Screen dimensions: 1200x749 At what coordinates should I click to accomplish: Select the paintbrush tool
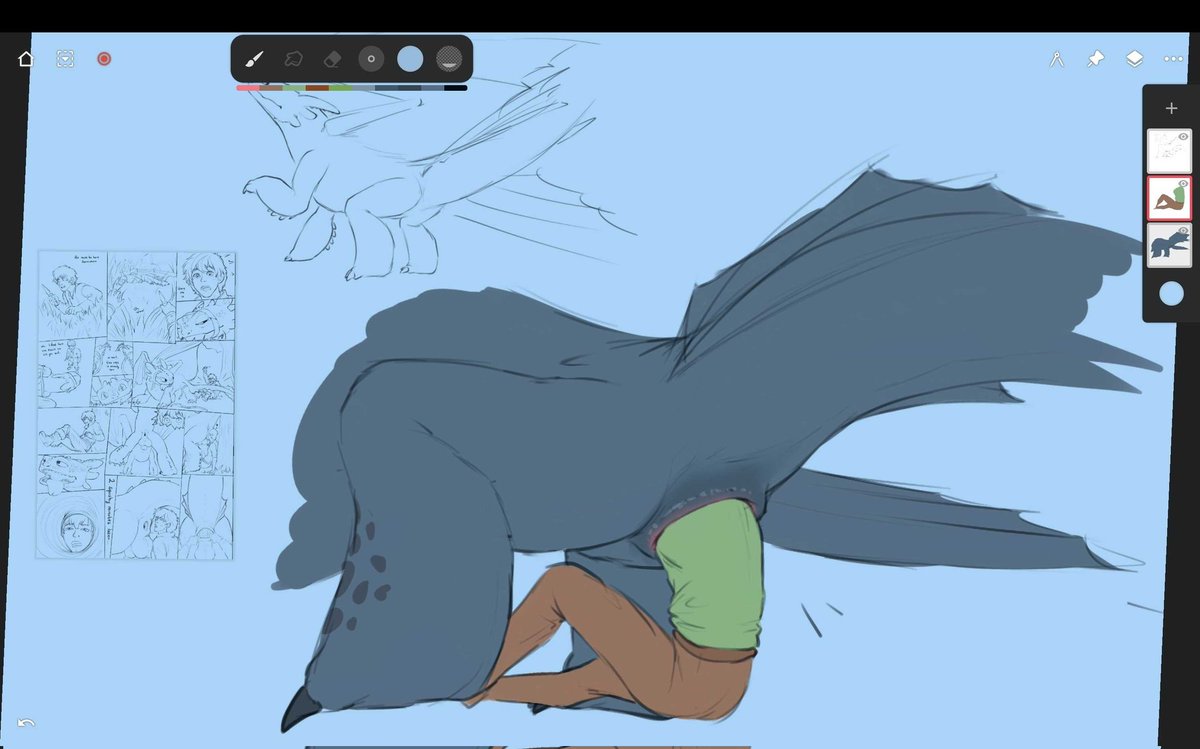pyautogui.click(x=255, y=59)
